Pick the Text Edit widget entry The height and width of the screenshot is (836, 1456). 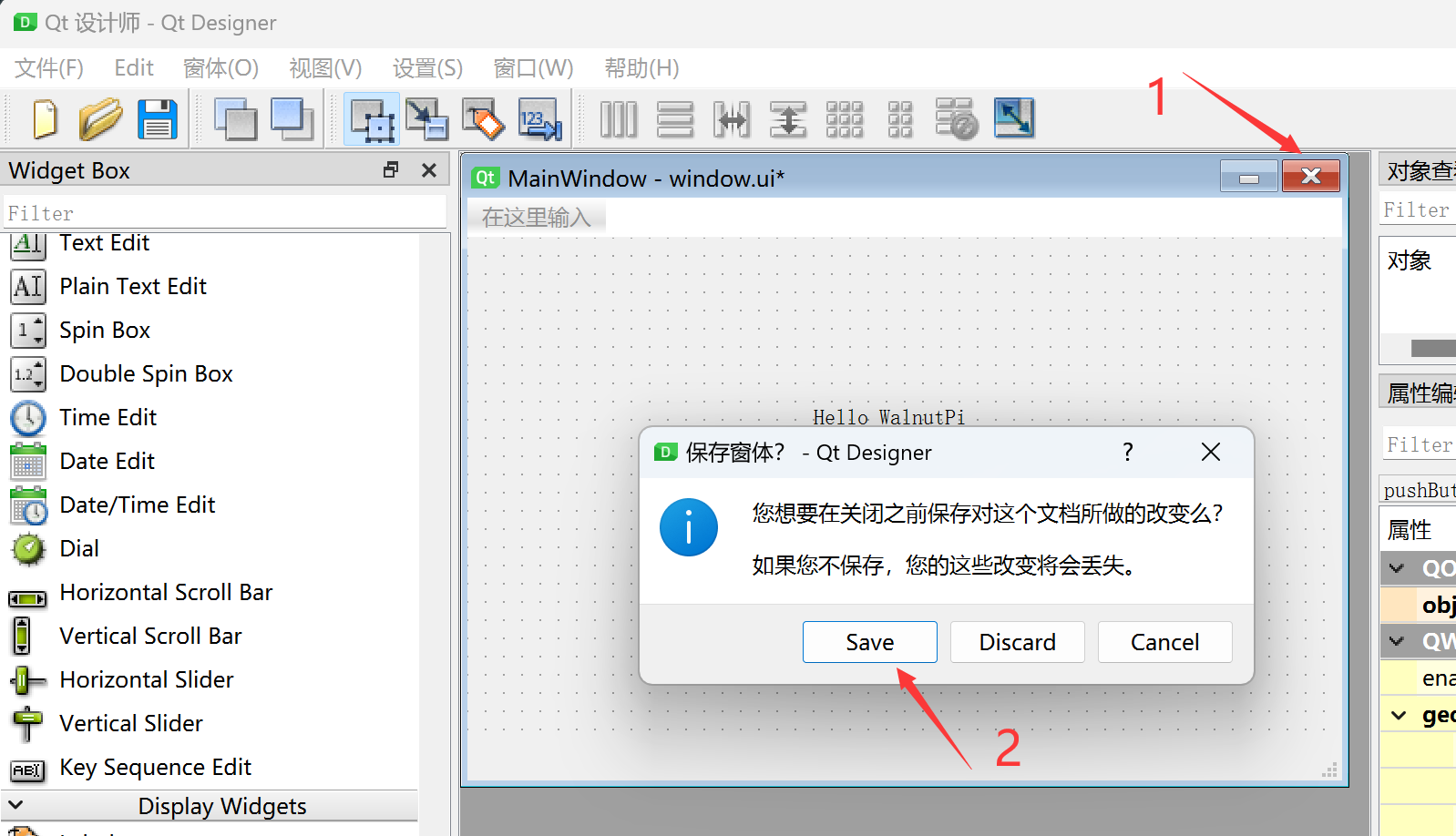click(104, 243)
